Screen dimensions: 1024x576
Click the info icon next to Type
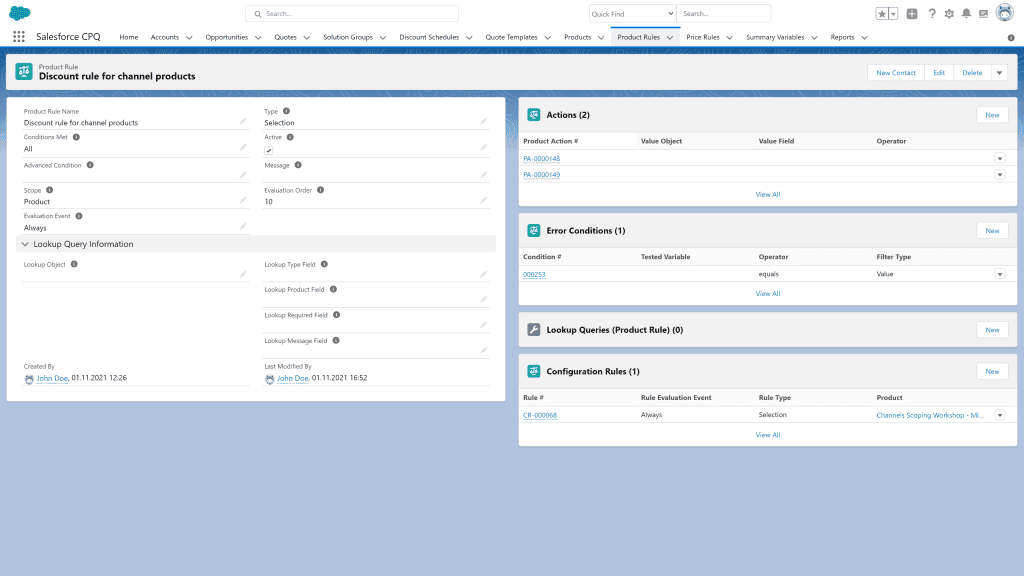[286, 111]
